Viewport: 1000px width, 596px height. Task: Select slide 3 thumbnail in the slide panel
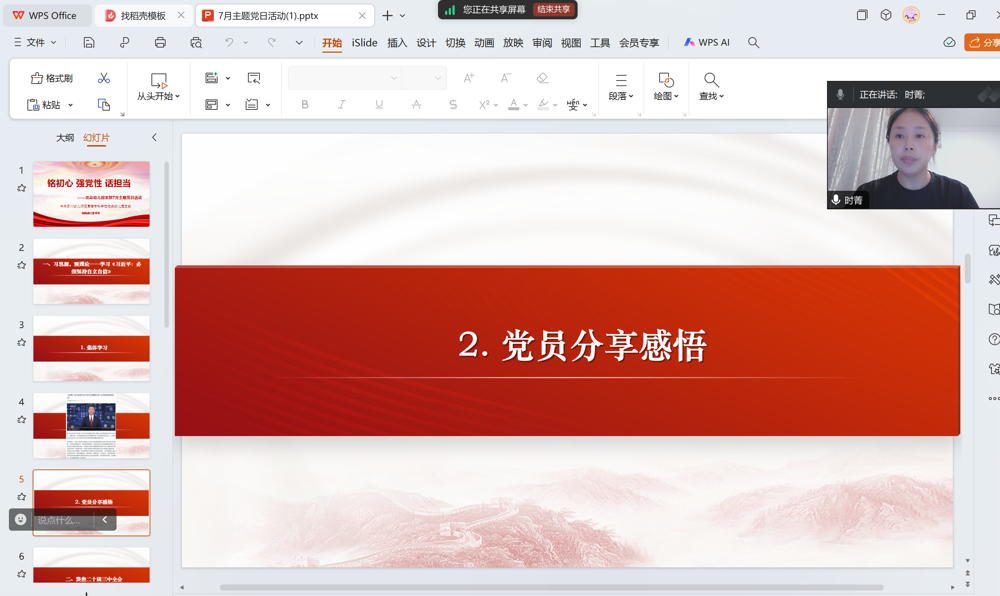tap(91, 348)
